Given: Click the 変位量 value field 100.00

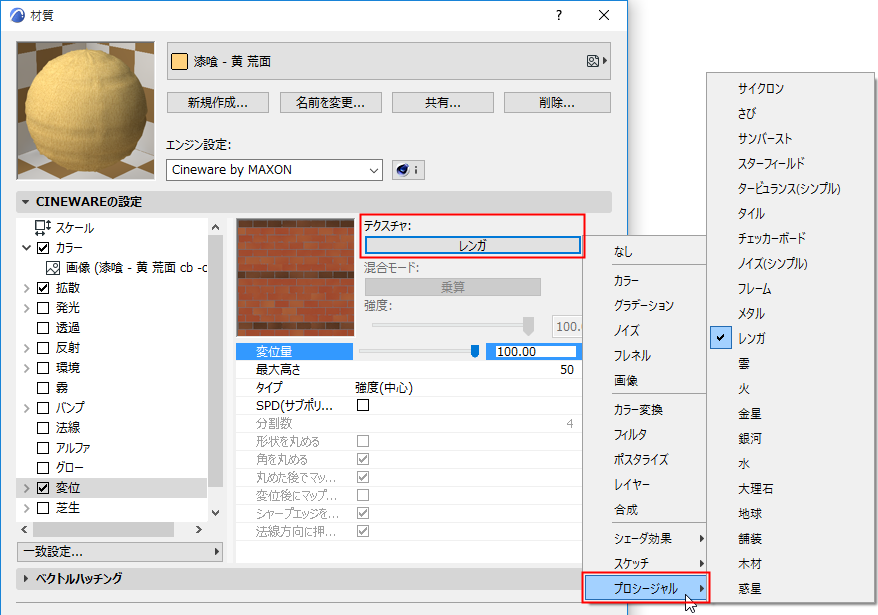Looking at the screenshot, I should pyautogui.click(x=536, y=352).
